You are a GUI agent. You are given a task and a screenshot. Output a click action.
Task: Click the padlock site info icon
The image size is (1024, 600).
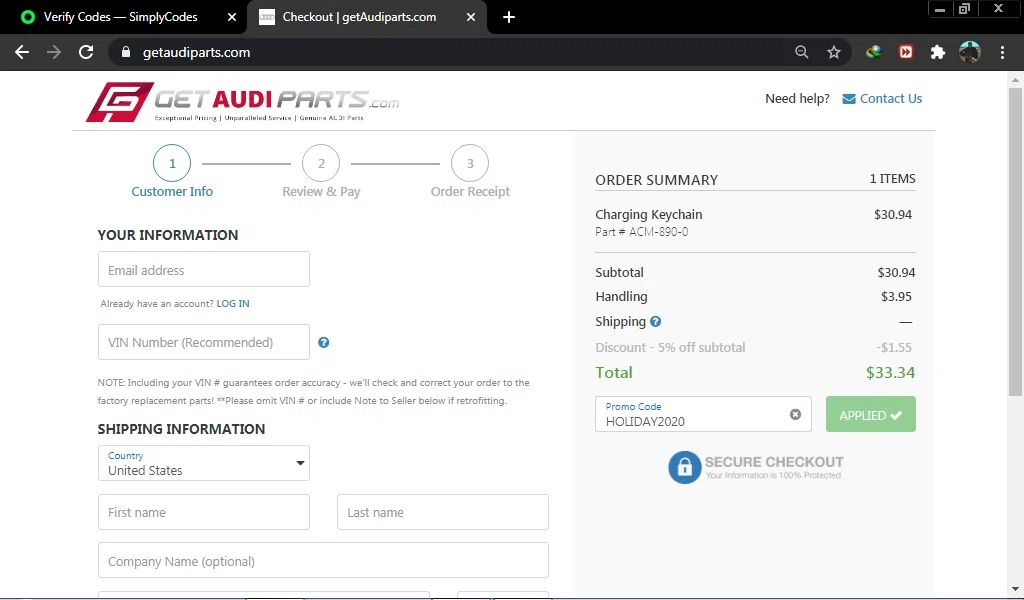[x=126, y=52]
